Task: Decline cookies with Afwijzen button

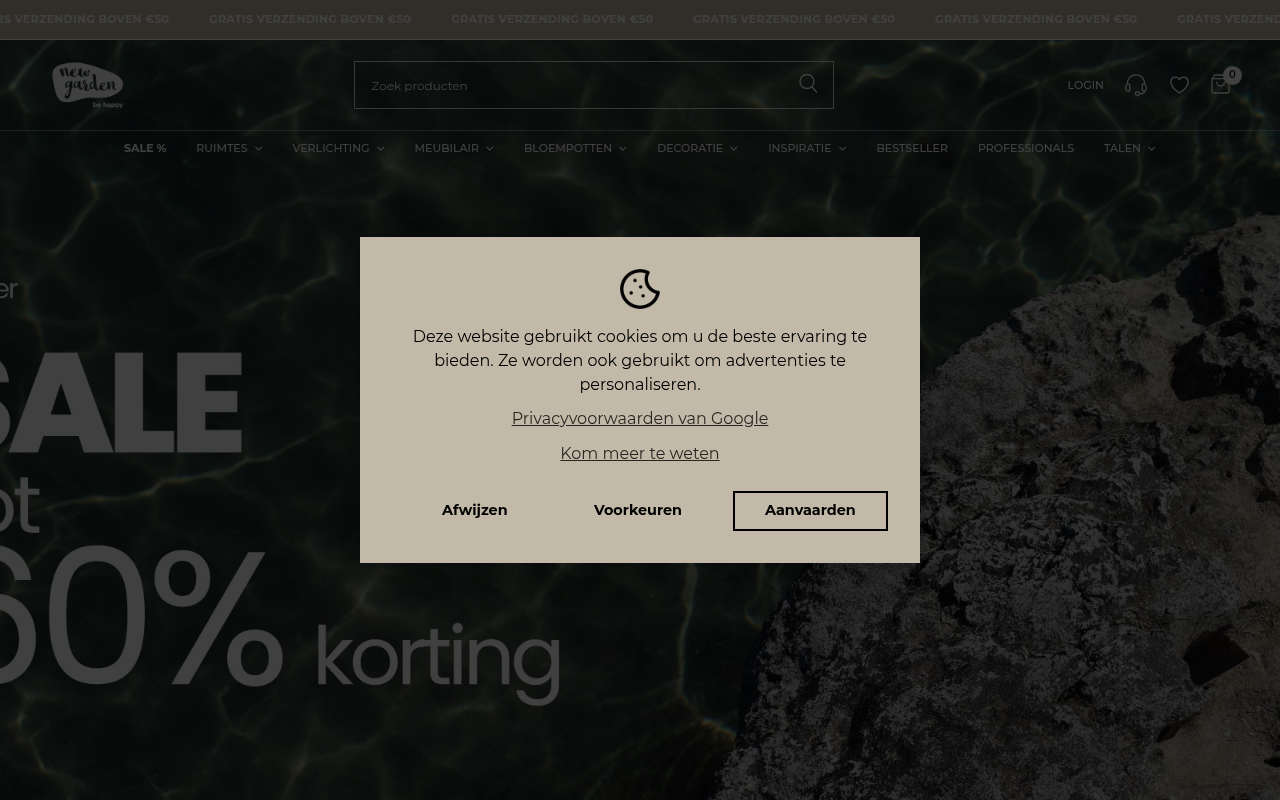Action: point(474,510)
